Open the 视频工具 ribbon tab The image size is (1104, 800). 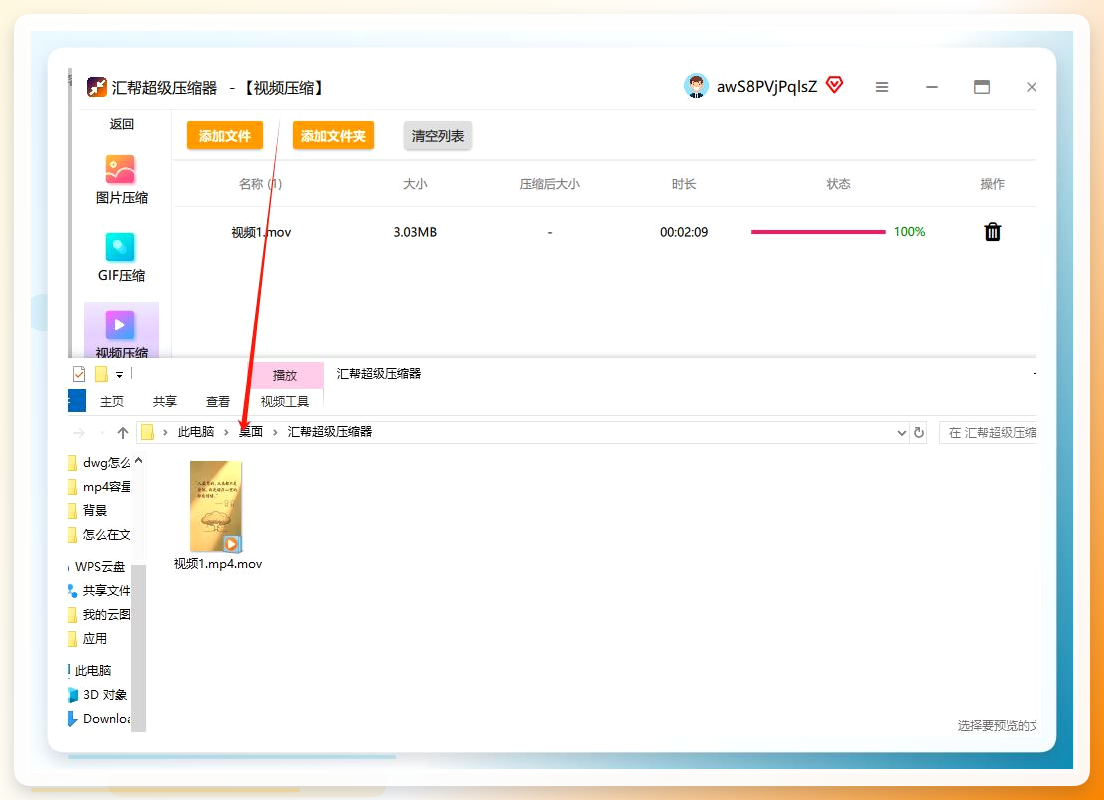pyautogui.click(x=284, y=401)
